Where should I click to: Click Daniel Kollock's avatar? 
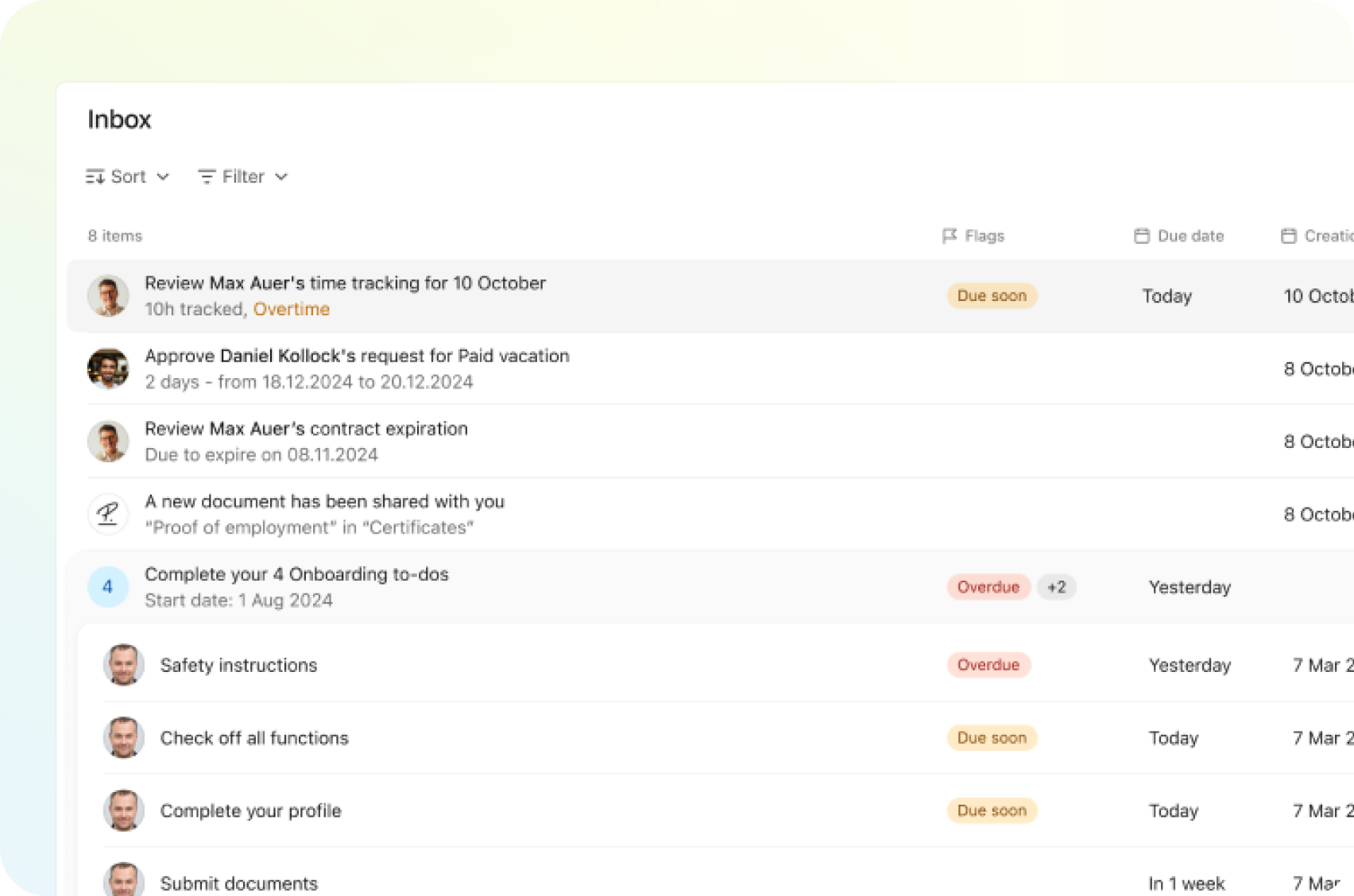coord(108,369)
